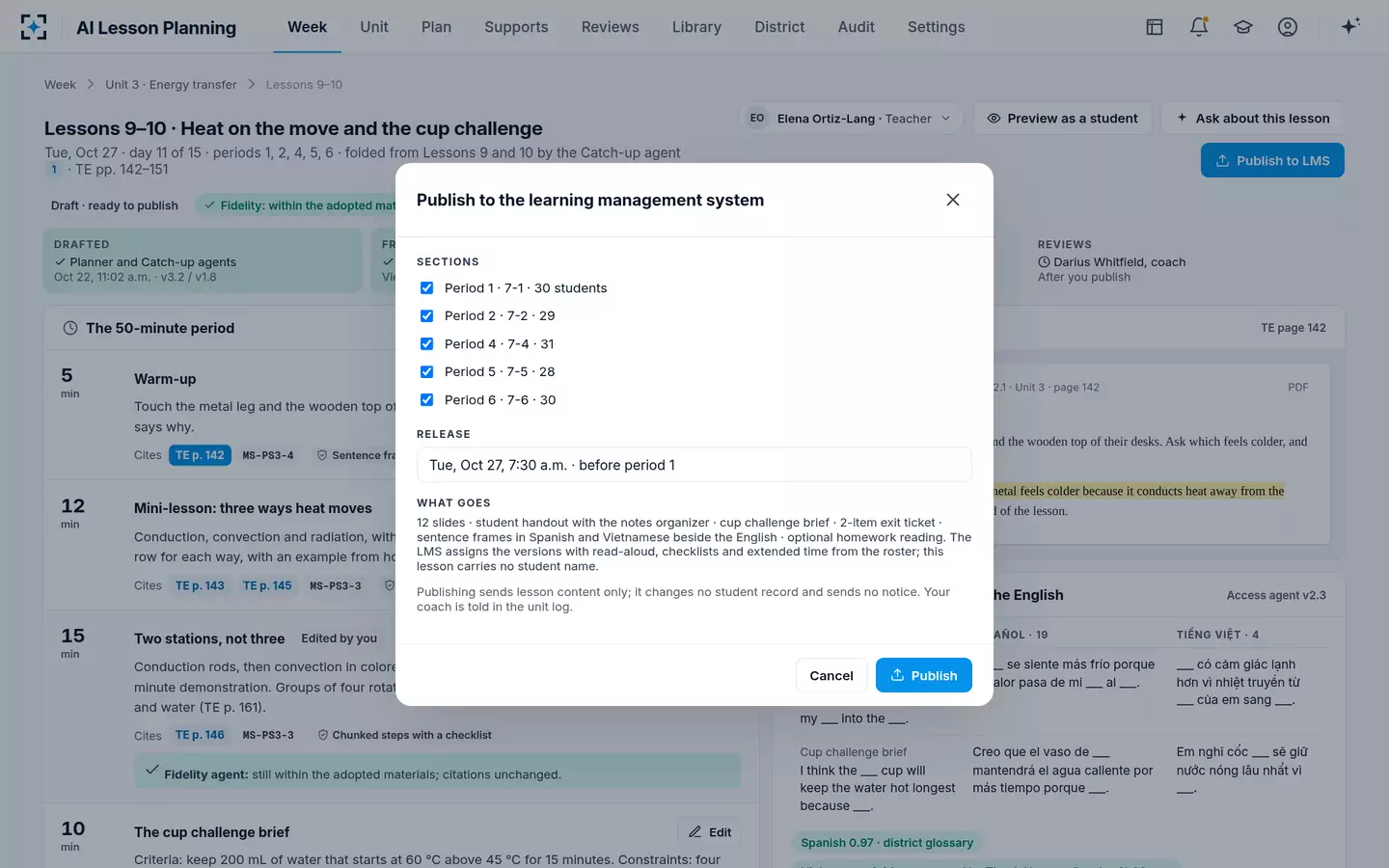Click Draft · ready to publish status
Image resolution: width=1389 pixels, height=868 pixels.
click(115, 205)
